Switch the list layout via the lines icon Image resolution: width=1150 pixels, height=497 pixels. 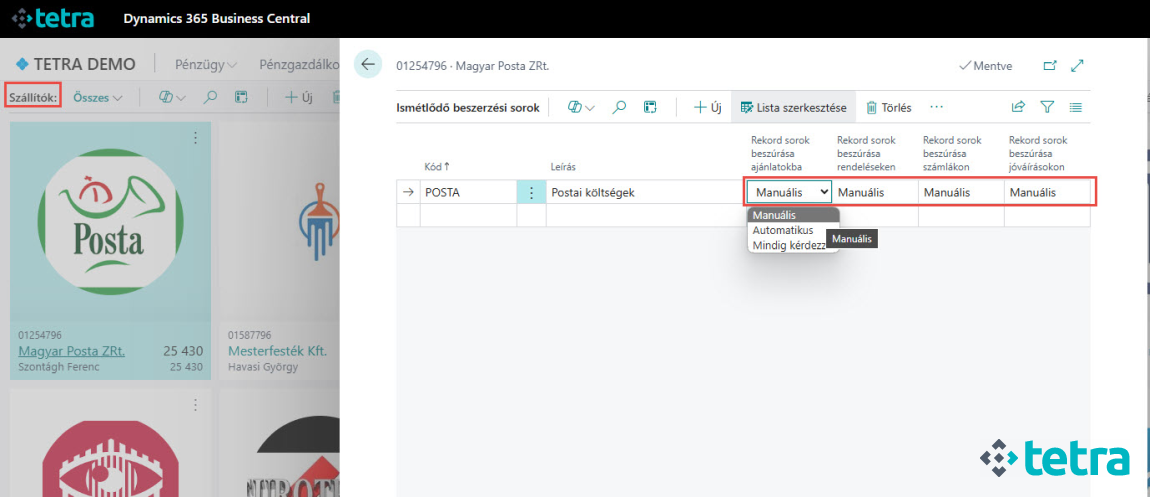click(1076, 107)
